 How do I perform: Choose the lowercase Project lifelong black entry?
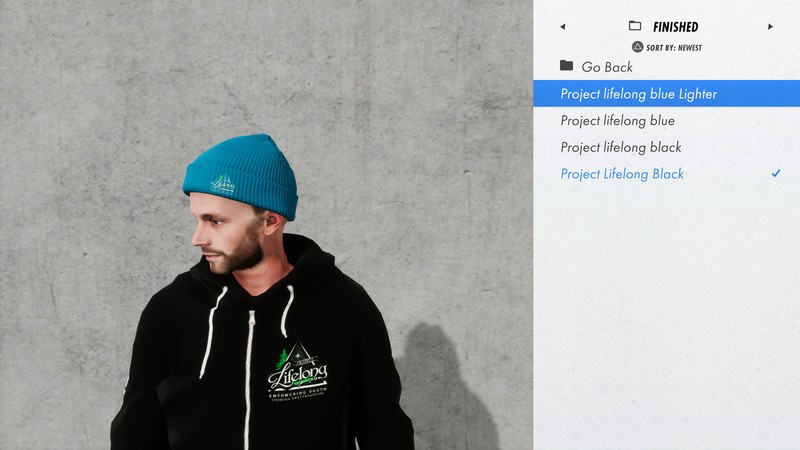(x=666, y=147)
